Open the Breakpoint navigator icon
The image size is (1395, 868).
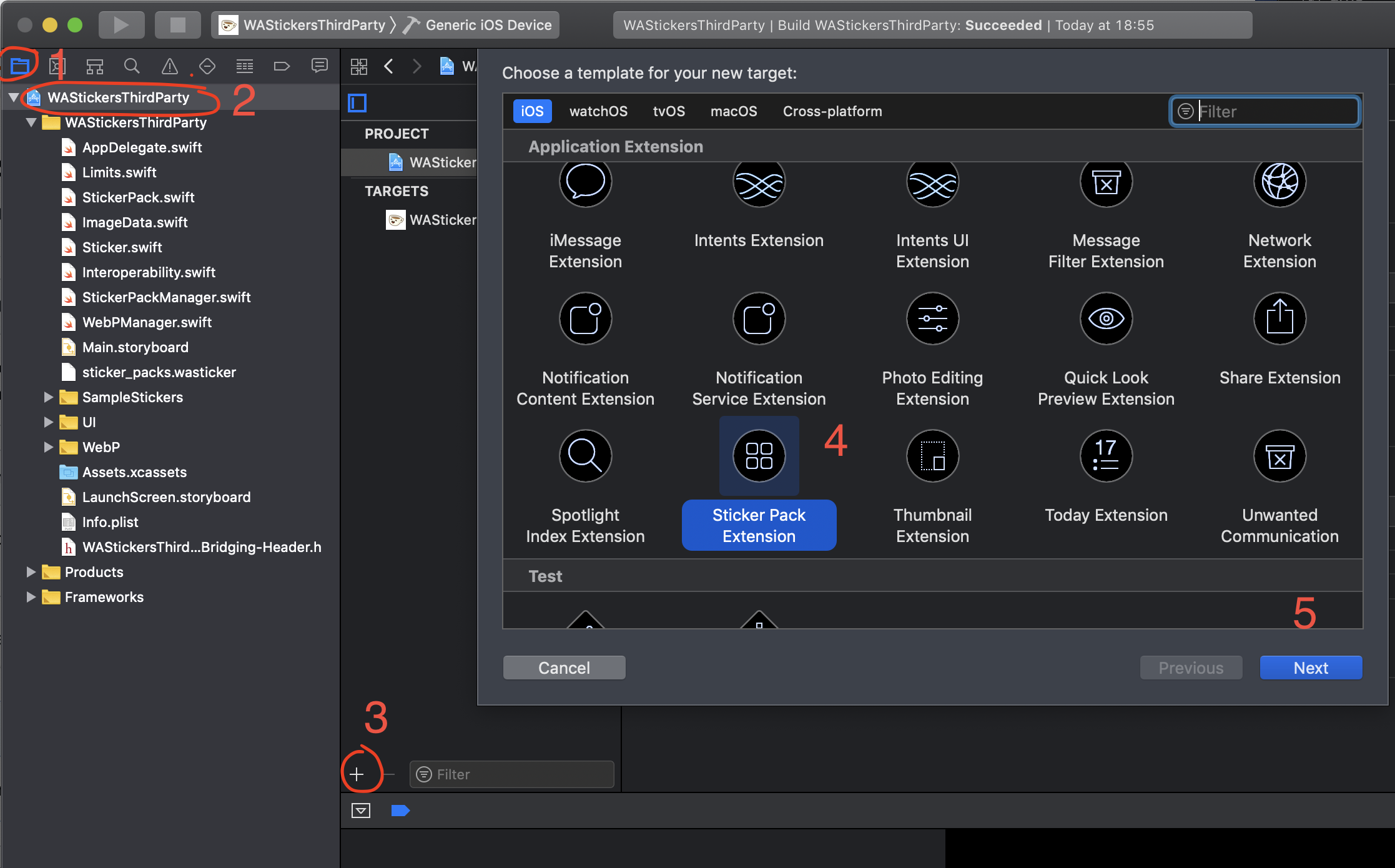pyautogui.click(x=282, y=66)
